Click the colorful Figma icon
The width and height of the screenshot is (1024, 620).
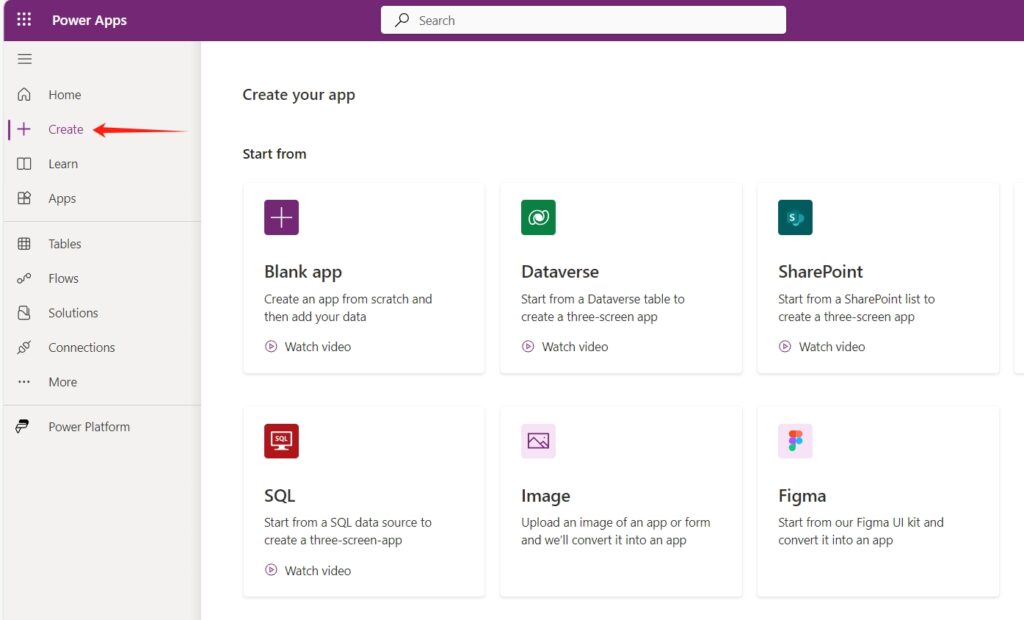pyautogui.click(x=795, y=441)
